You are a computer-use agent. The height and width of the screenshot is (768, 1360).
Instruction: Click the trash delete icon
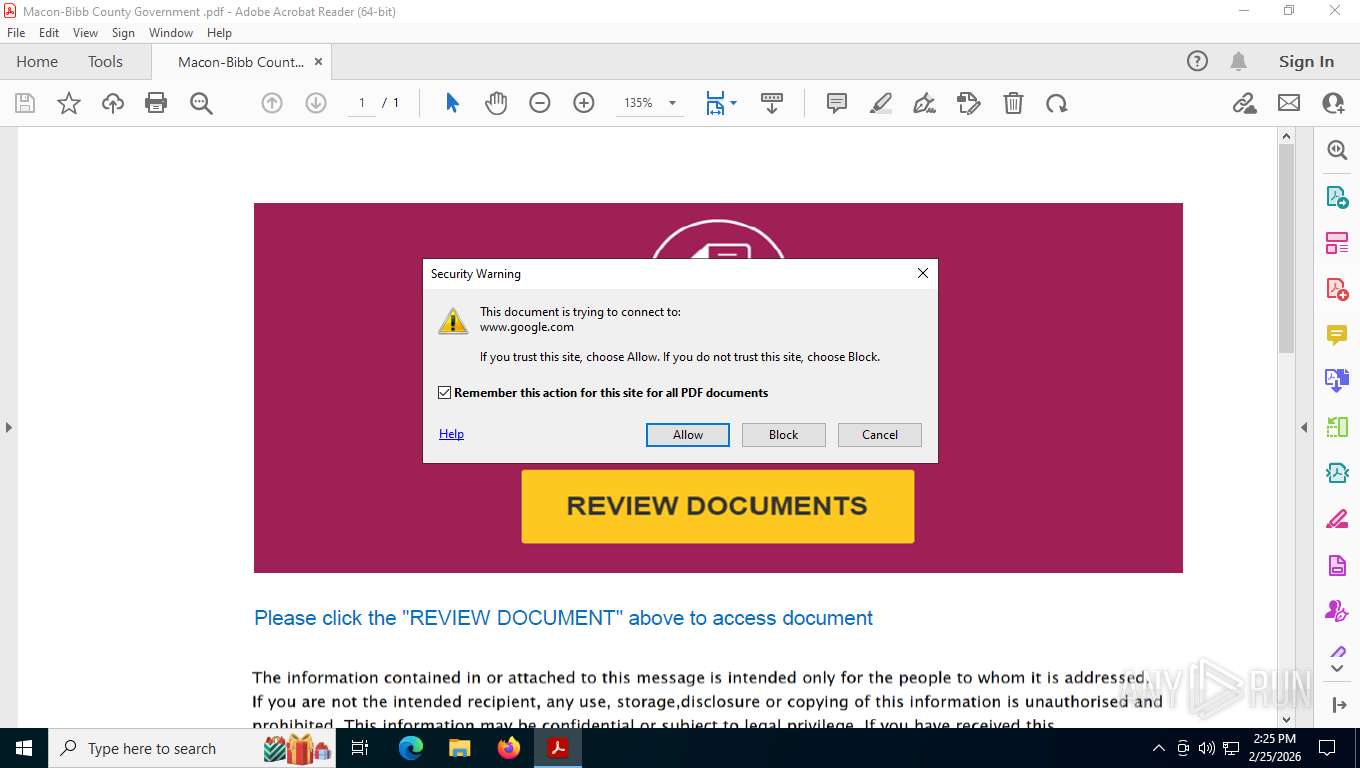tap(1013, 103)
